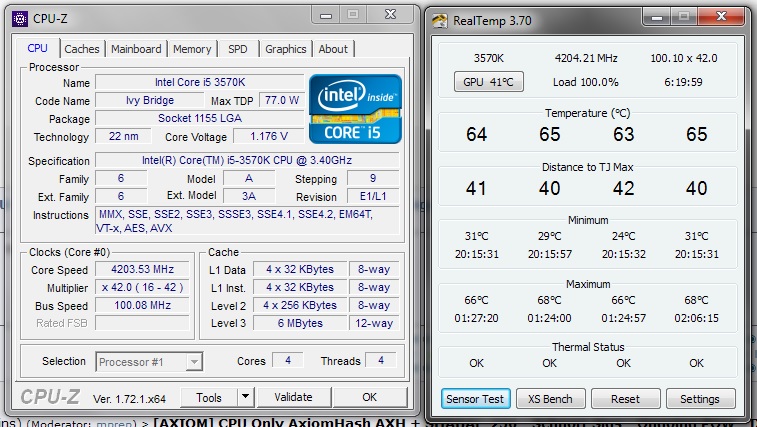The image size is (757, 427).
Task: Click 'Load 100.0%' in RealTemp
Action: 586,82
